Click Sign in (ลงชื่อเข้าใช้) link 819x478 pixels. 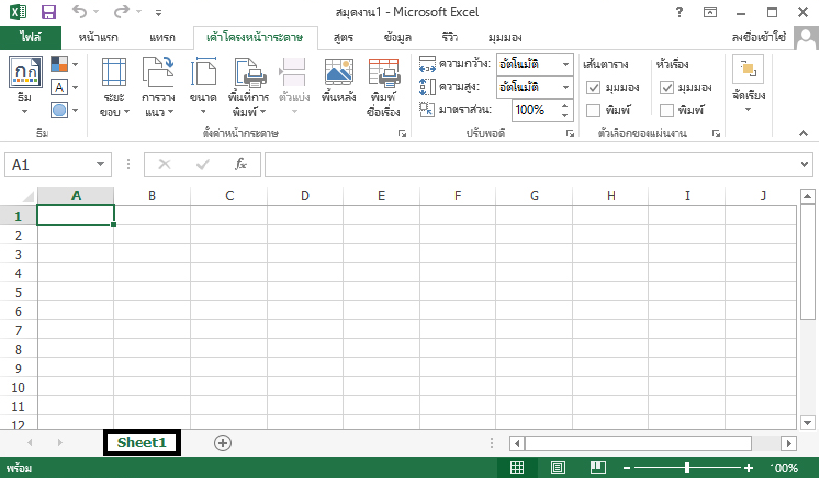pos(773,37)
